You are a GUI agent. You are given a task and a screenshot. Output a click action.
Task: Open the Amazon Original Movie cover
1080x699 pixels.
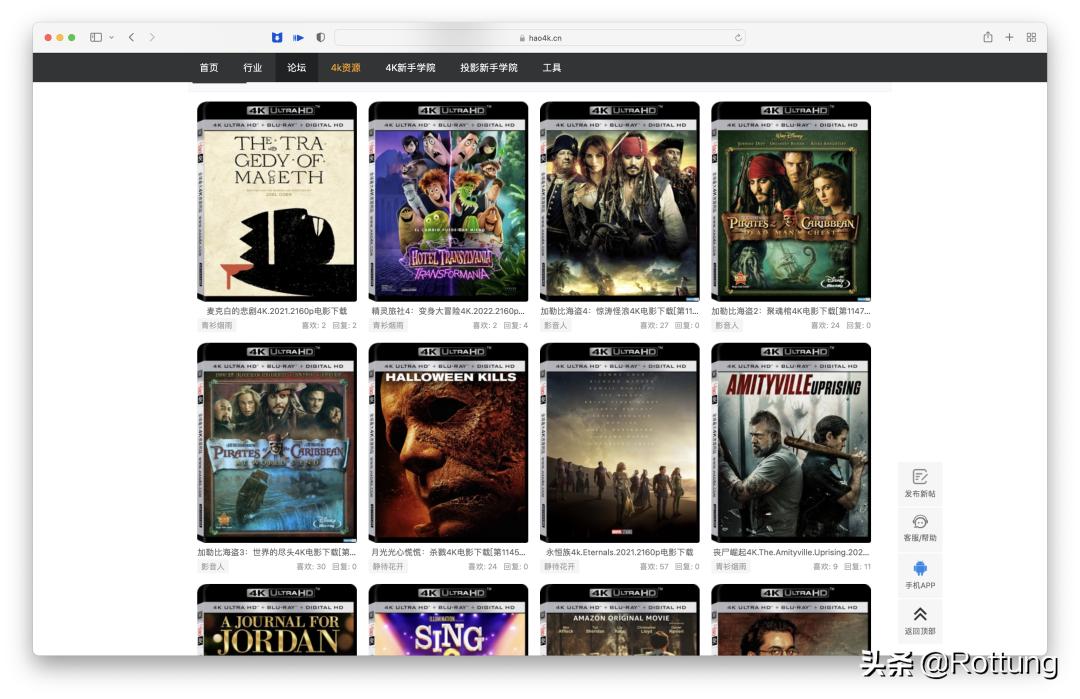point(620,620)
